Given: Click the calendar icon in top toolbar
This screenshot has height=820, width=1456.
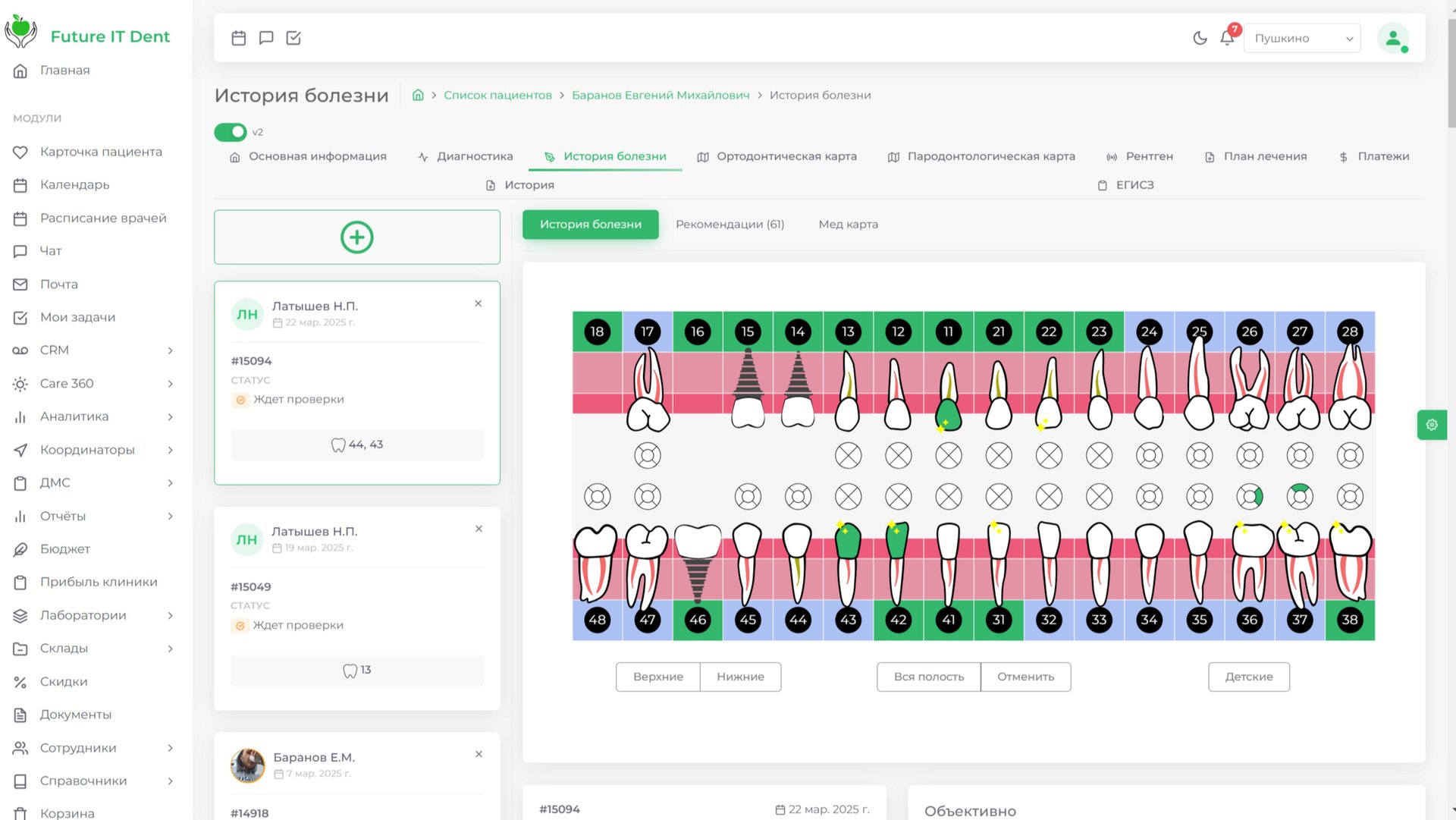Looking at the screenshot, I should pos(239,38).
